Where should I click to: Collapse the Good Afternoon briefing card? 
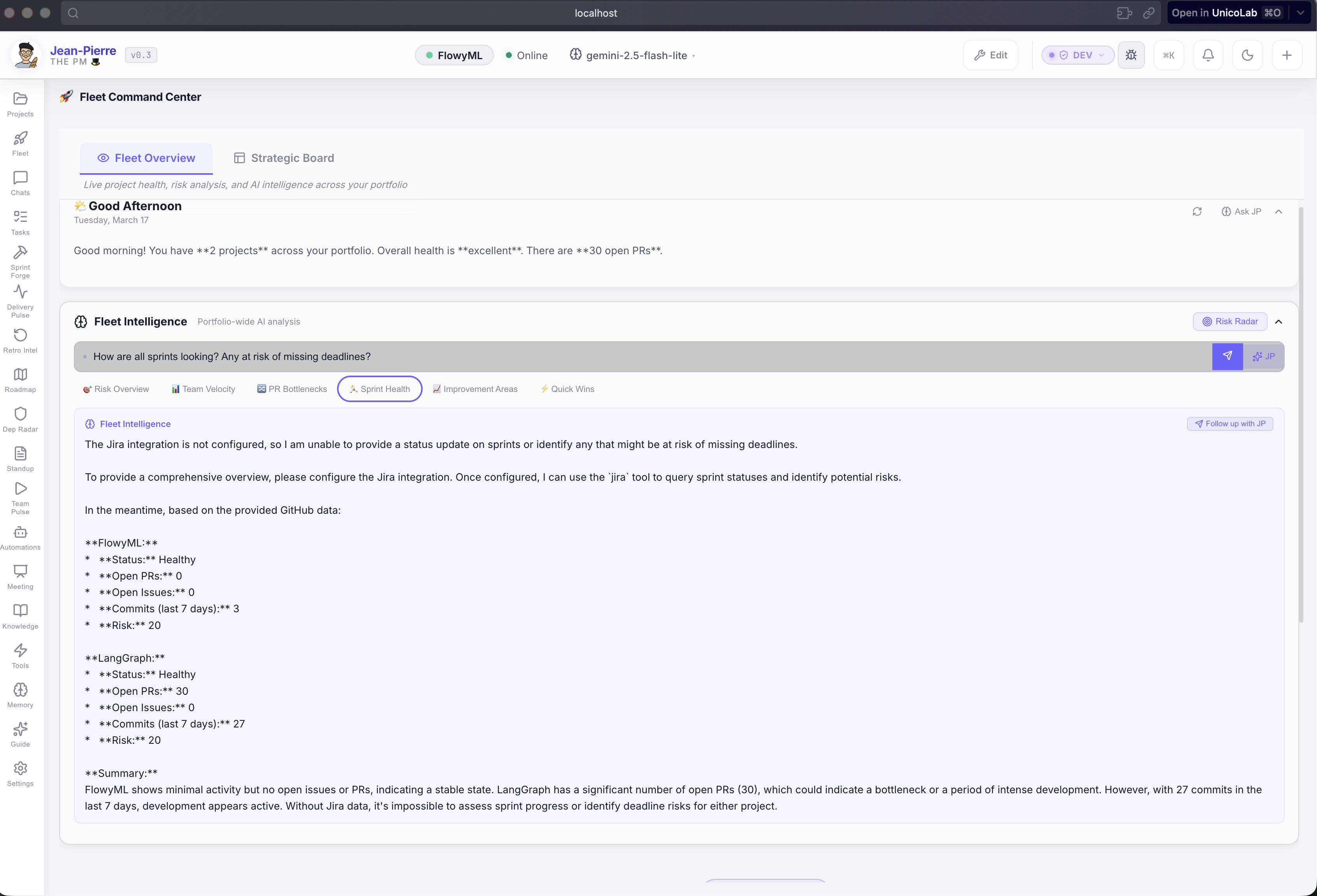[x=1278, y=211]
